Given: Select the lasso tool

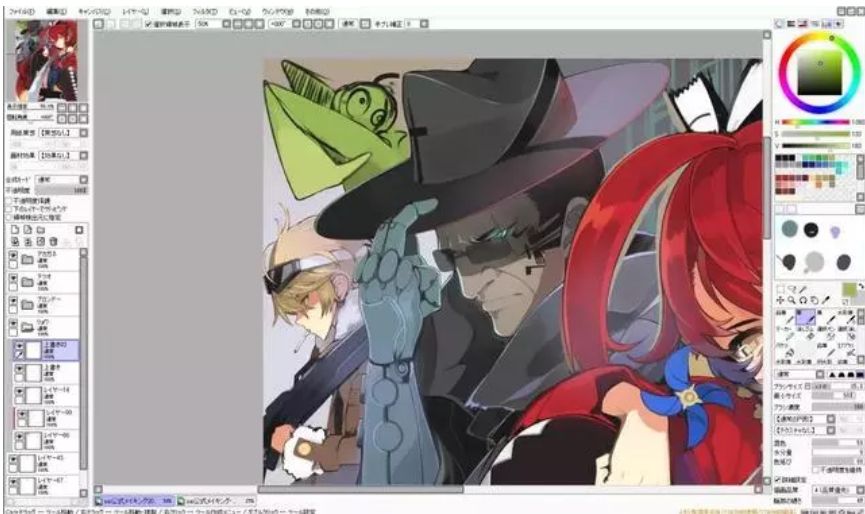Looking at the screenshot, I should click(x=792, y=290).
